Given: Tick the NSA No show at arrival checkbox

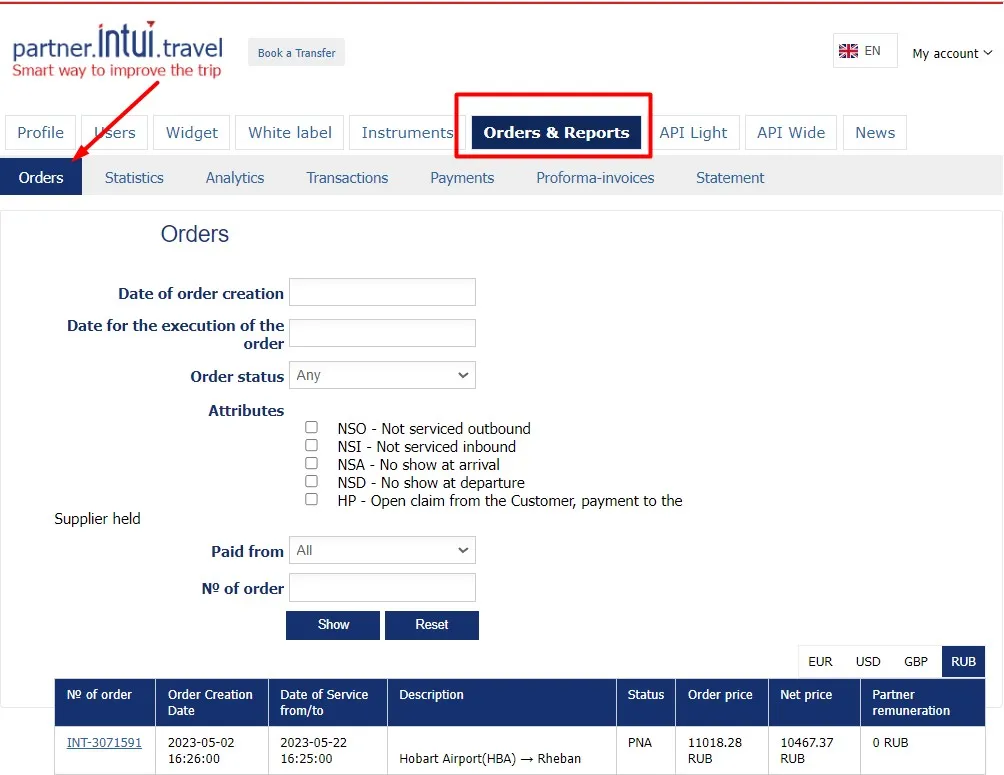Looking at the screenshot, I should (x=312, y=463).
